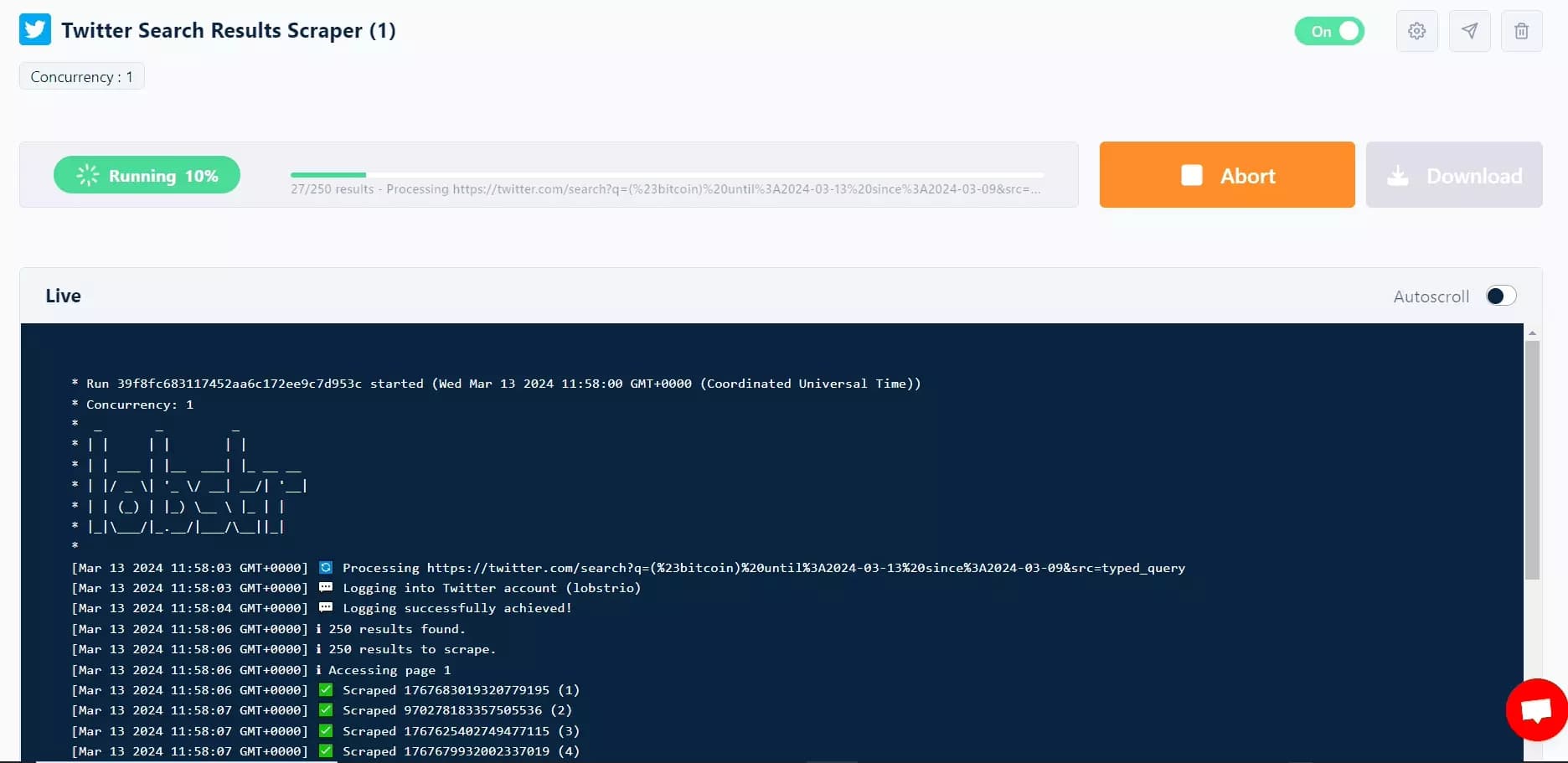Image resolution: width=1568 pixels, height=763 pixels.
Task: Click the Scraped 1767625402749477115 (3) text
Action: 461,731
